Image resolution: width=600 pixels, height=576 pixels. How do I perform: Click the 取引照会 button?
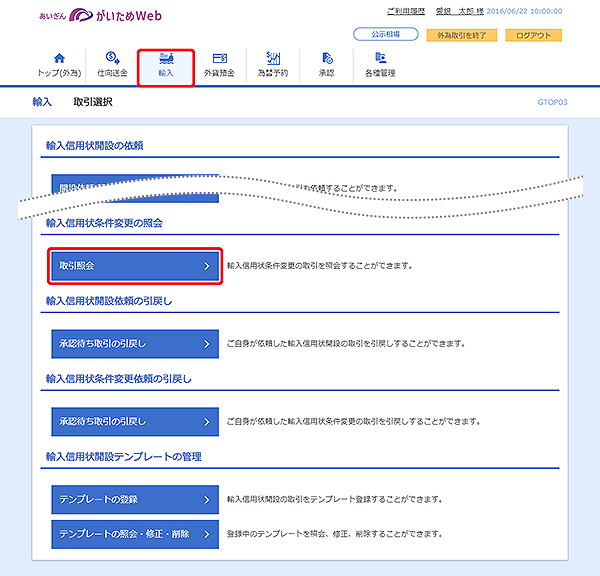click(135, 266)
